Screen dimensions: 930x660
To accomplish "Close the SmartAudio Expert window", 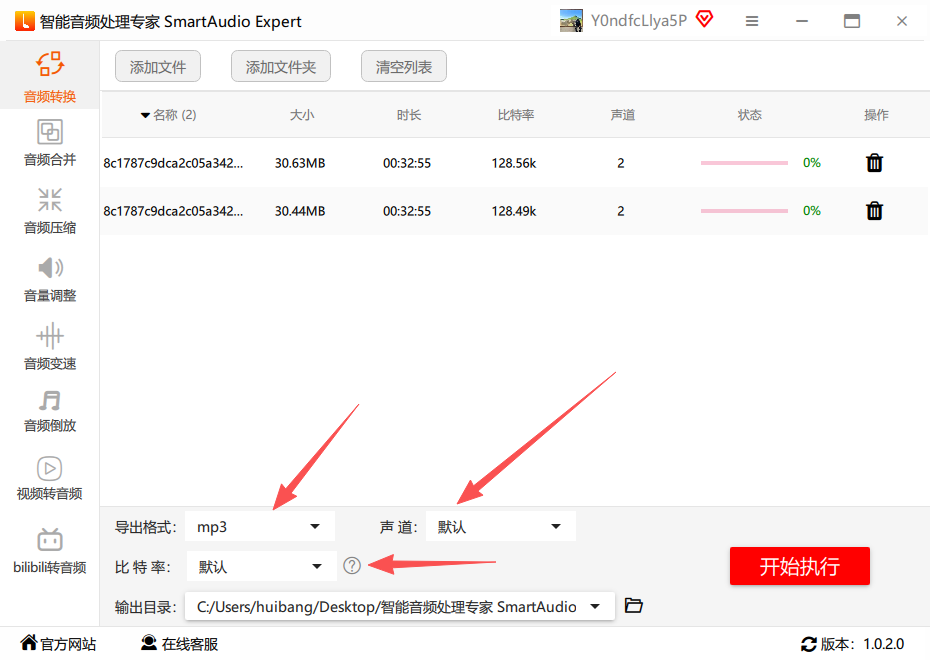I will [x=902, y=21].
